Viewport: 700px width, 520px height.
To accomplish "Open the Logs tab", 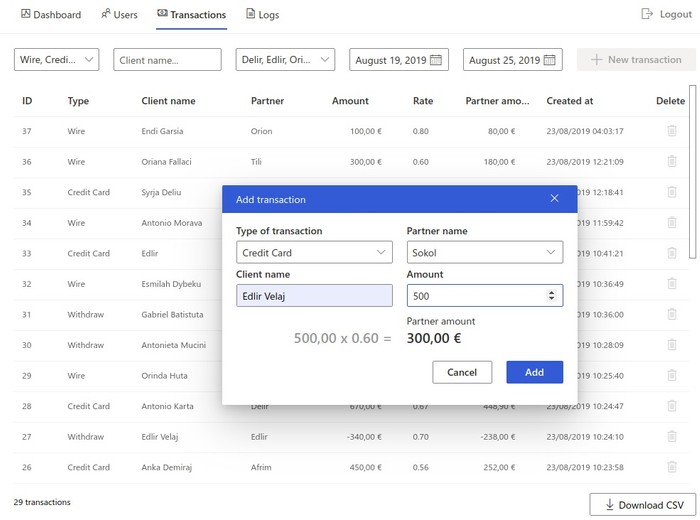I will point(263,15).
